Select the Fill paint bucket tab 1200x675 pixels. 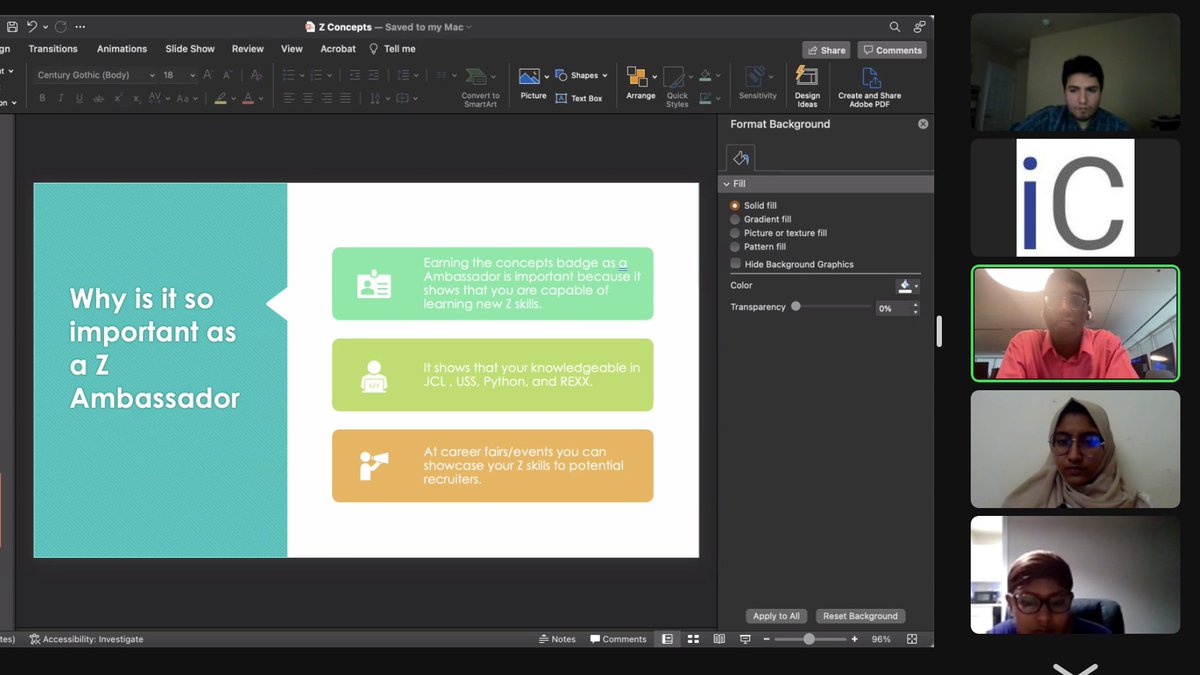741,158
